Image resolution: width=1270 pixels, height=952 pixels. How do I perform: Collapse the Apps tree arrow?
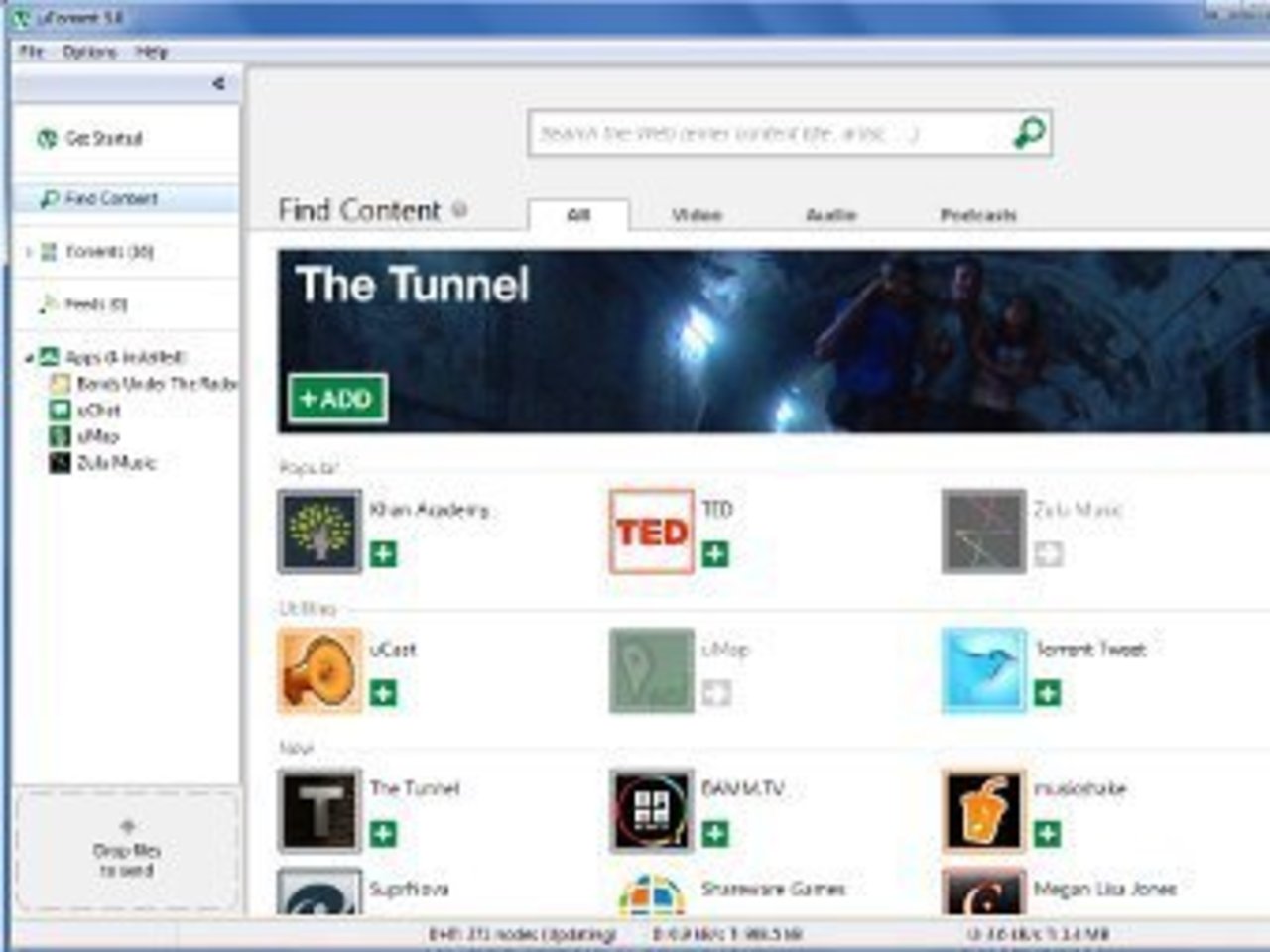29,358
